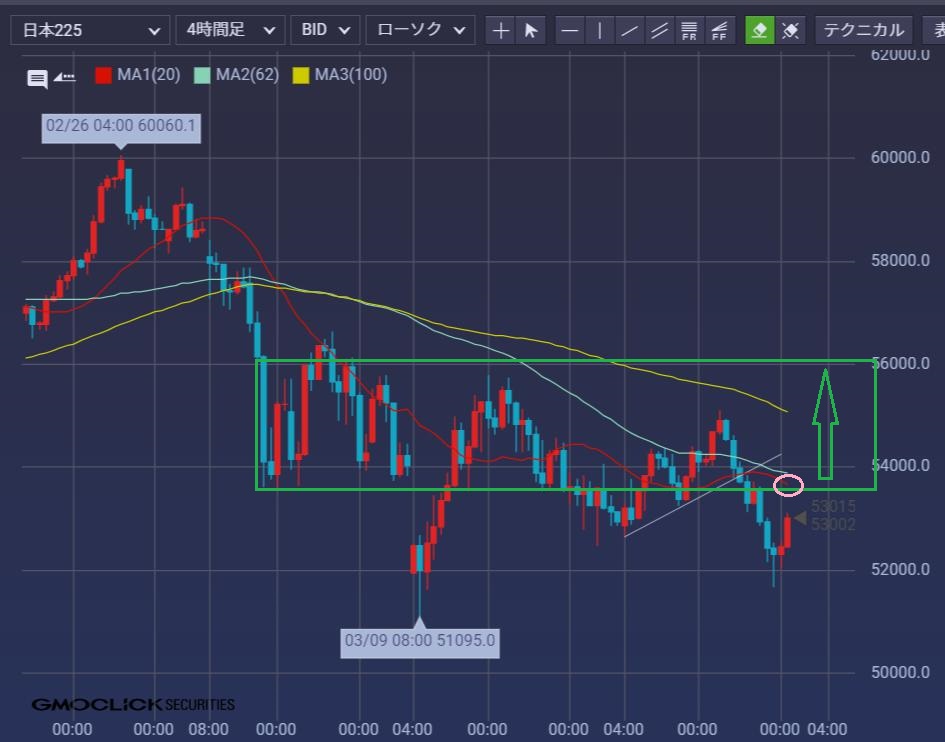Image resolution: width=945 pixels, height=742 pixels.
Task: Activate the Fibonacci retracement (FR) tool
Action: [x=689, y=30]
